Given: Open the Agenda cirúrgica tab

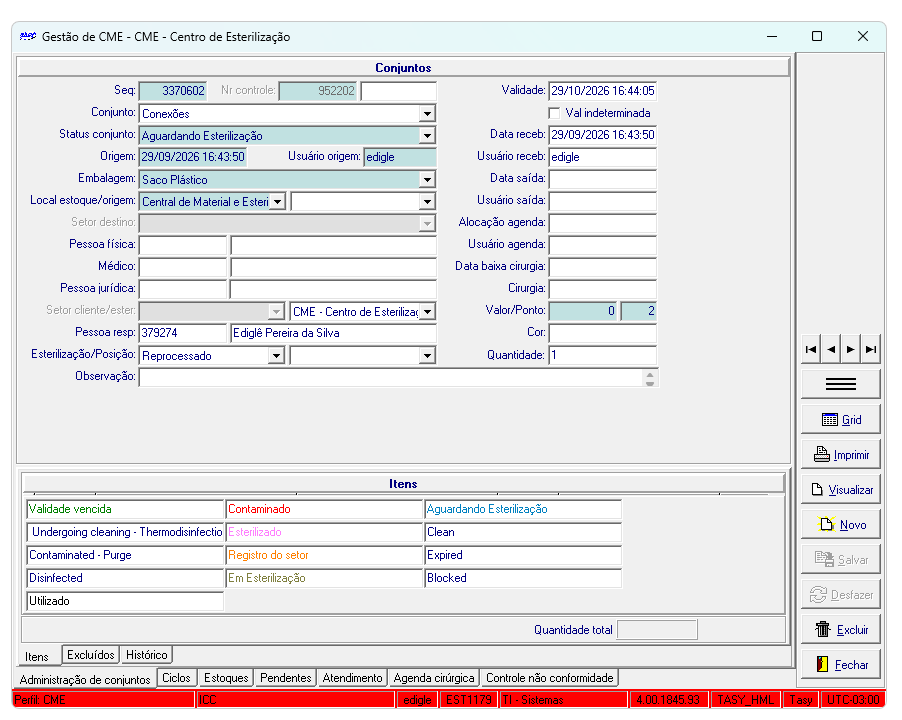Looking at the screenshot, I should click(x=434, y=677).
